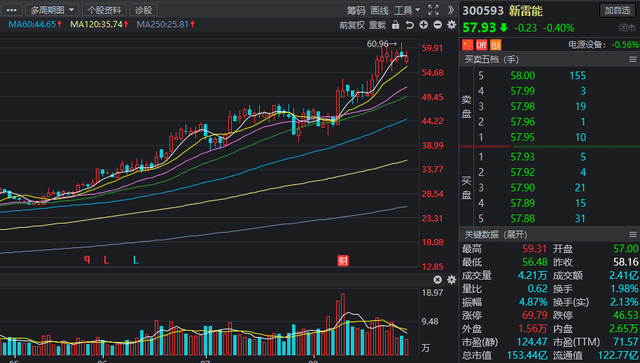Screen dimensions: 640x363
Task: Click the orange 创 board icon
Action: (x=496, y=45)
